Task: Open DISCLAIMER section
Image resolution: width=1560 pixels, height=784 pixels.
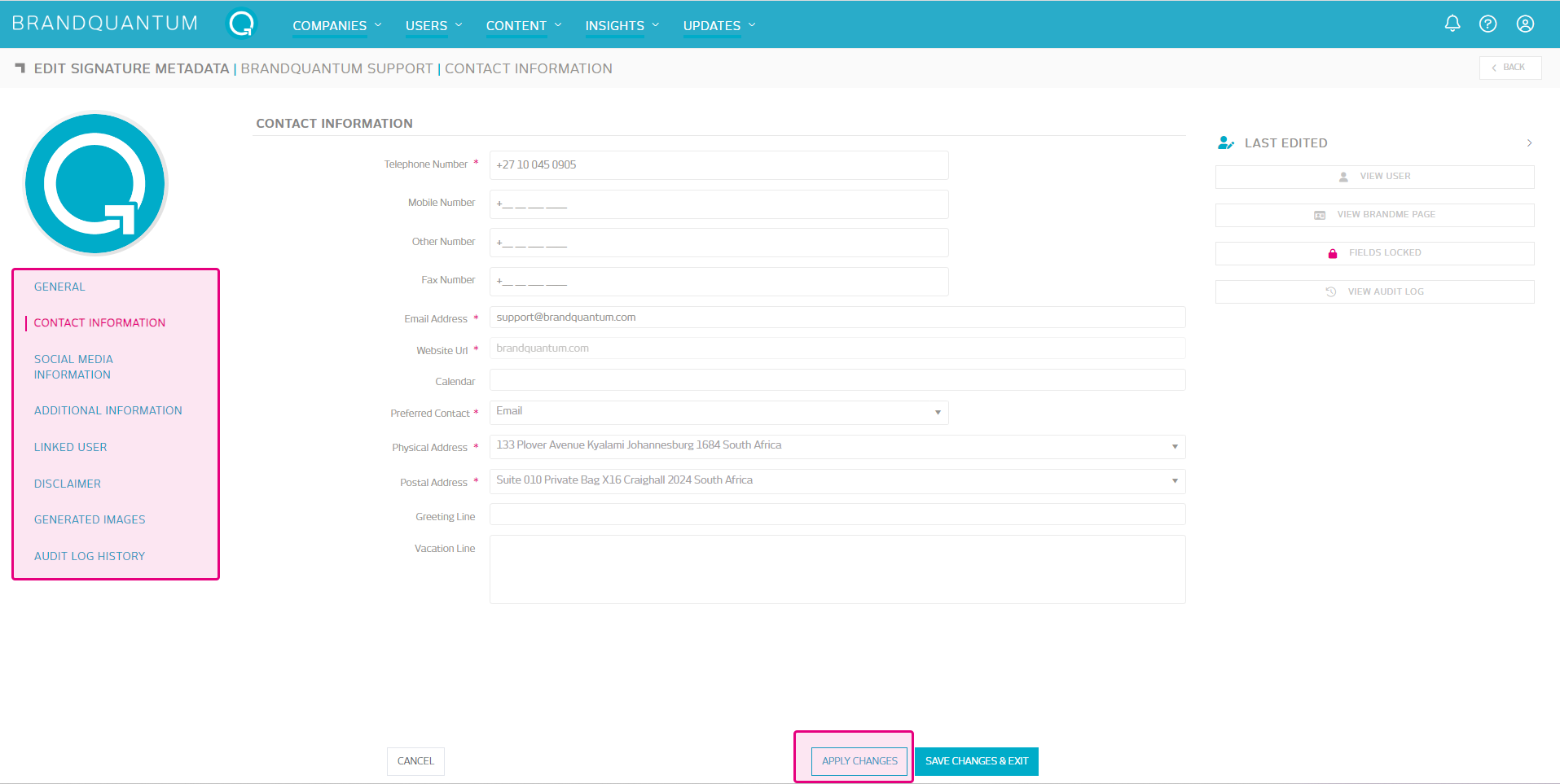Action: click(68, 484)
